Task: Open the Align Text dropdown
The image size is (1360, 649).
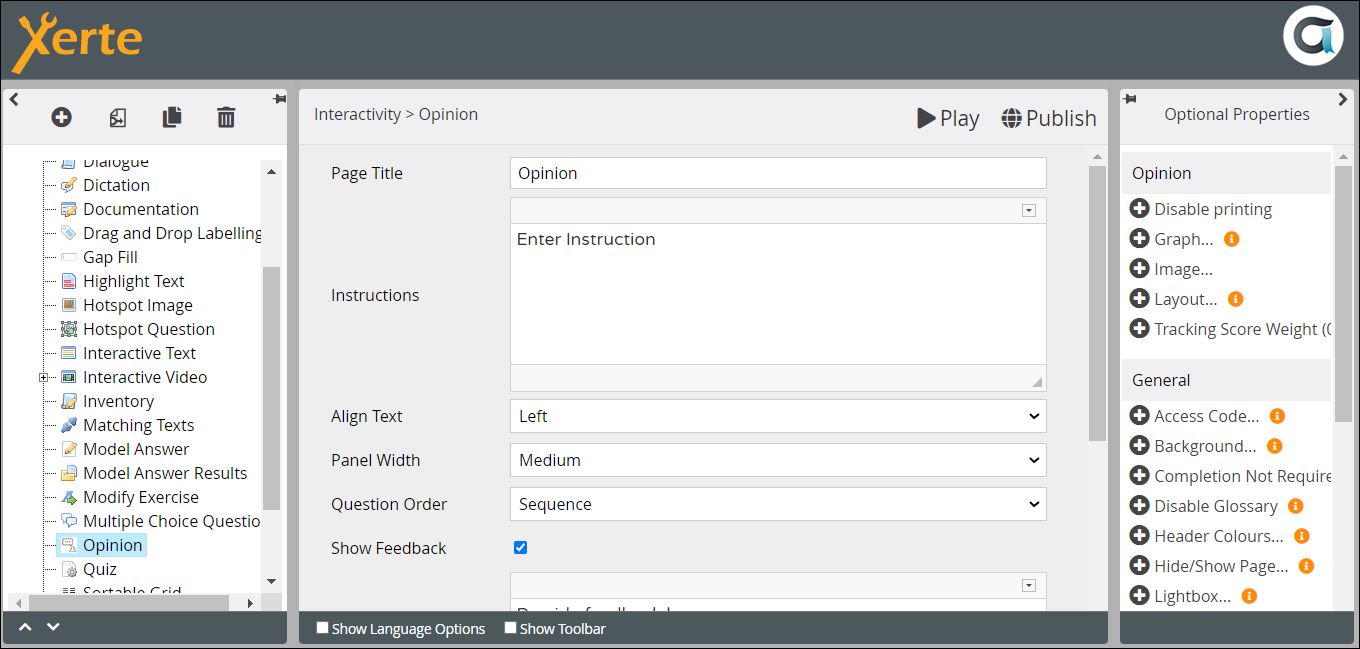Action: pos(777,416)
